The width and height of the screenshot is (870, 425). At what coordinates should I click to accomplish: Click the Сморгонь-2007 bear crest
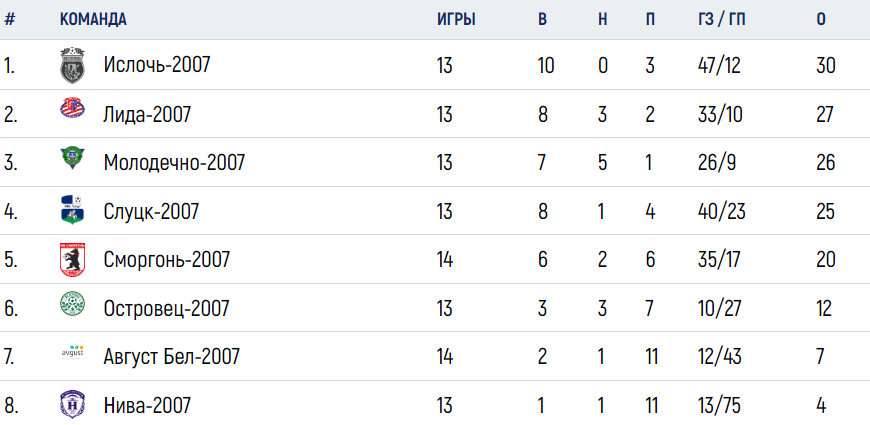(72, 260)
